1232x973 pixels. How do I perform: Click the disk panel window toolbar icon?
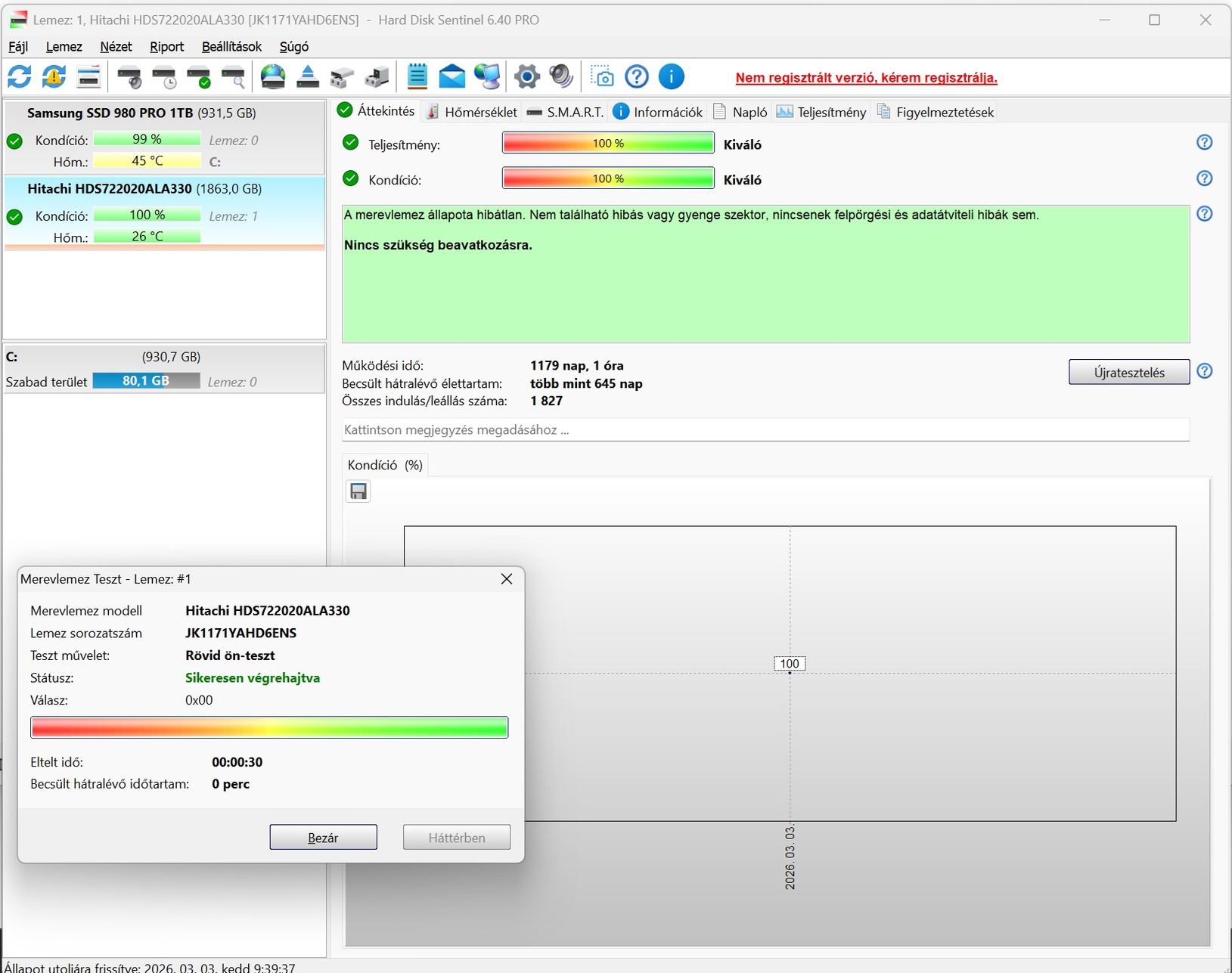click(x=88, y=76)
